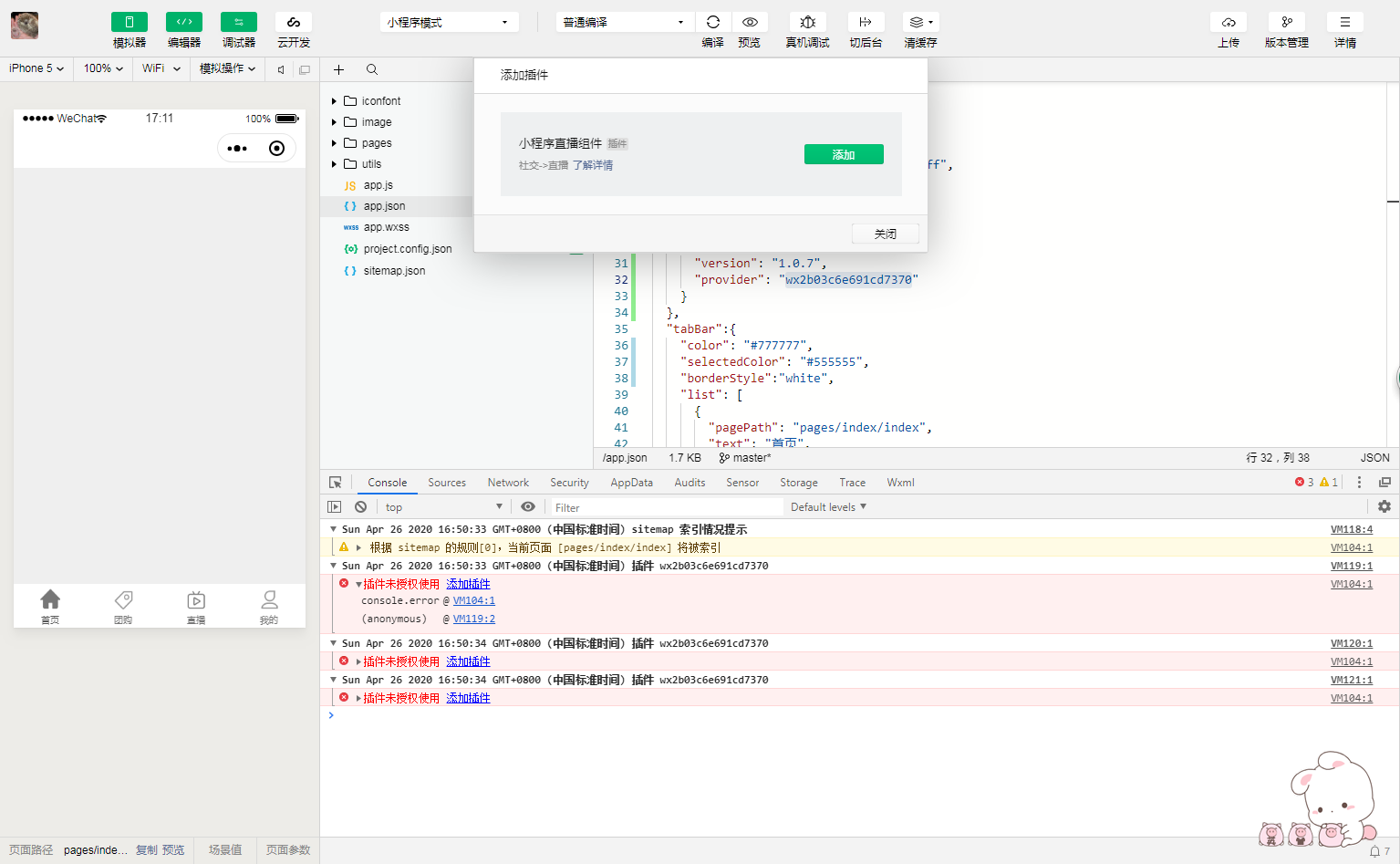Image resolution: width=1400 pixels, height=864 pixels.
Task: Click the 复制 button in the status bar
Action: point(146,850)
